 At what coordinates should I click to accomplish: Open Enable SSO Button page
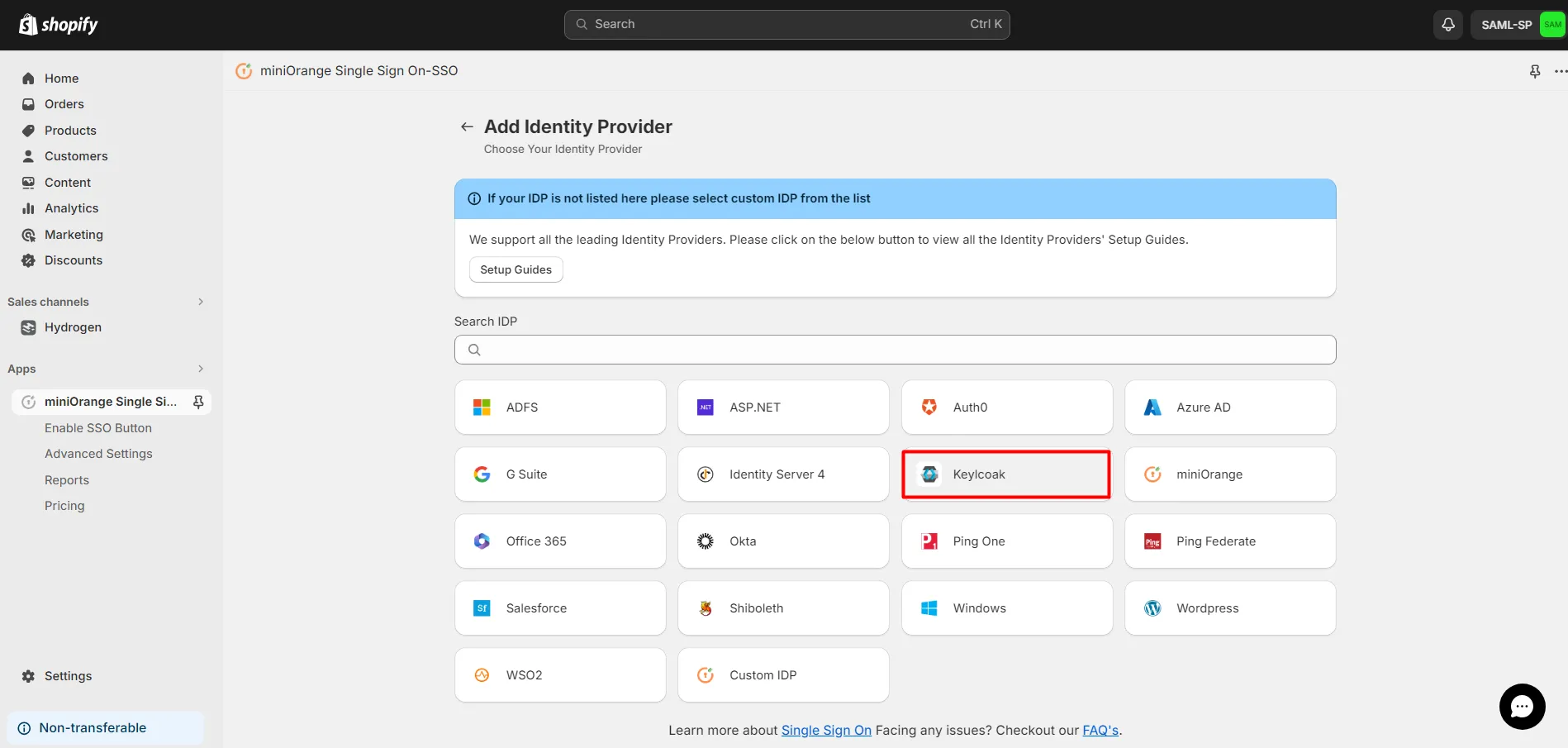click(98, 428)
